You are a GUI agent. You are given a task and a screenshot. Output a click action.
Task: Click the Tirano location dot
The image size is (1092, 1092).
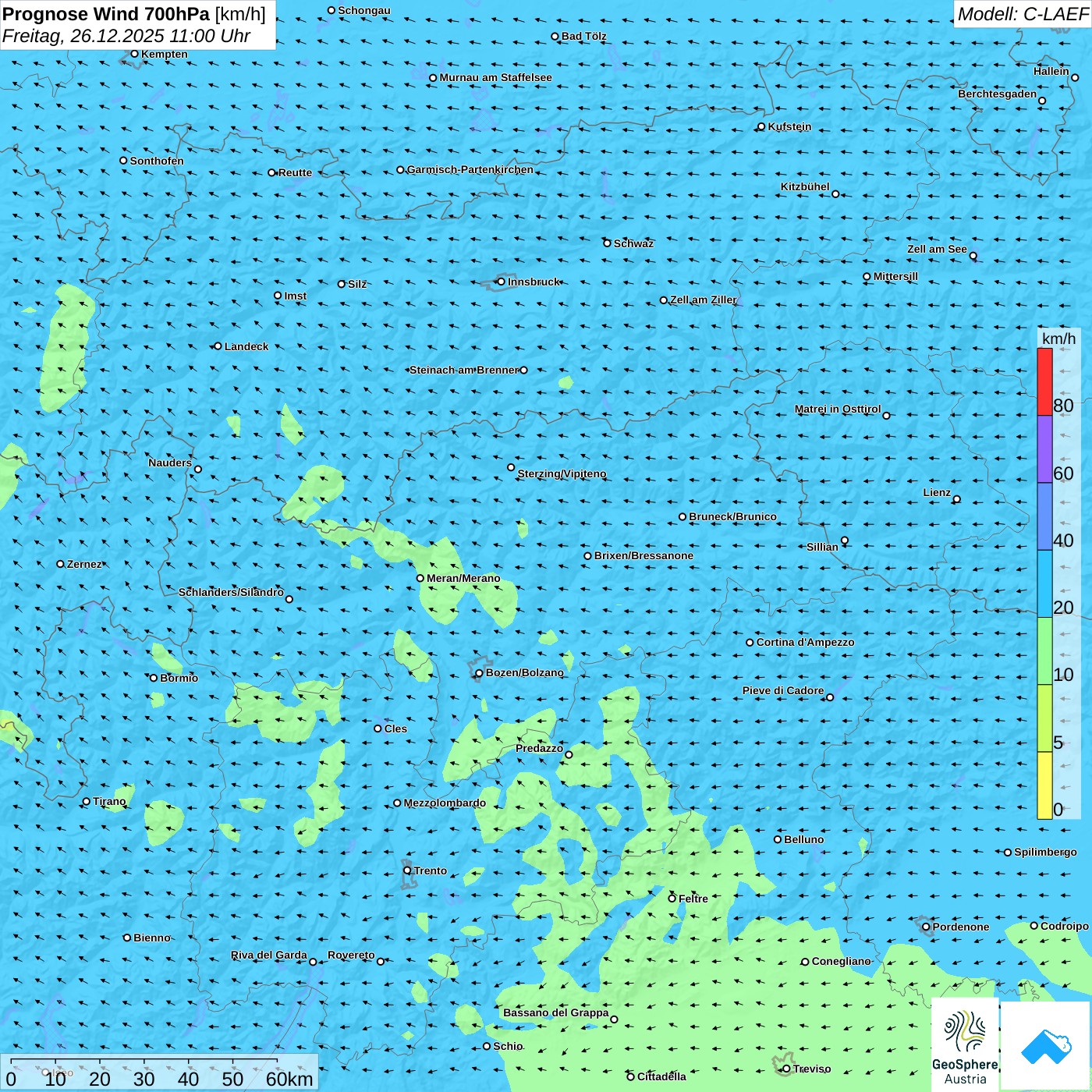coord(87,801)
